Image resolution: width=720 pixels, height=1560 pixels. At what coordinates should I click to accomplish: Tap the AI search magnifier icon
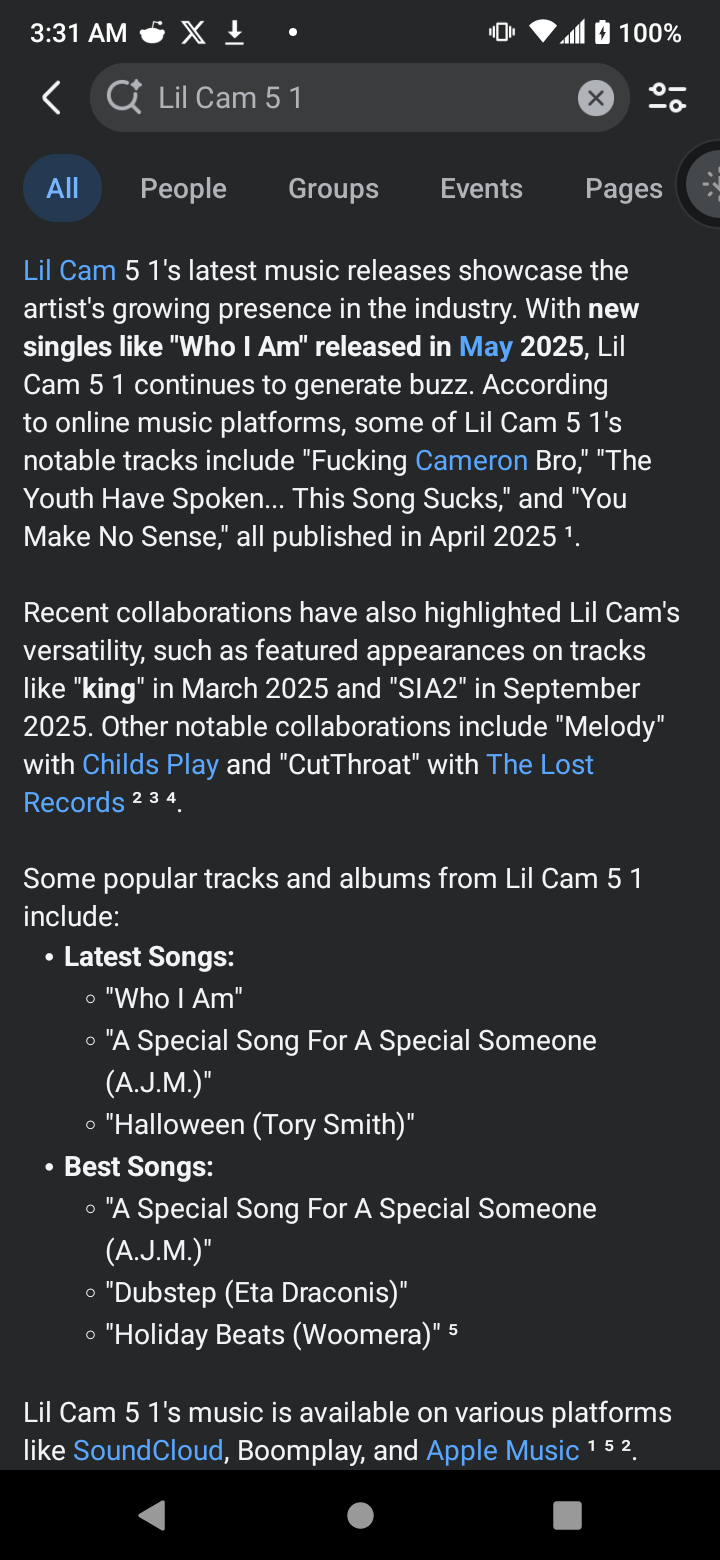click(124, 98)
